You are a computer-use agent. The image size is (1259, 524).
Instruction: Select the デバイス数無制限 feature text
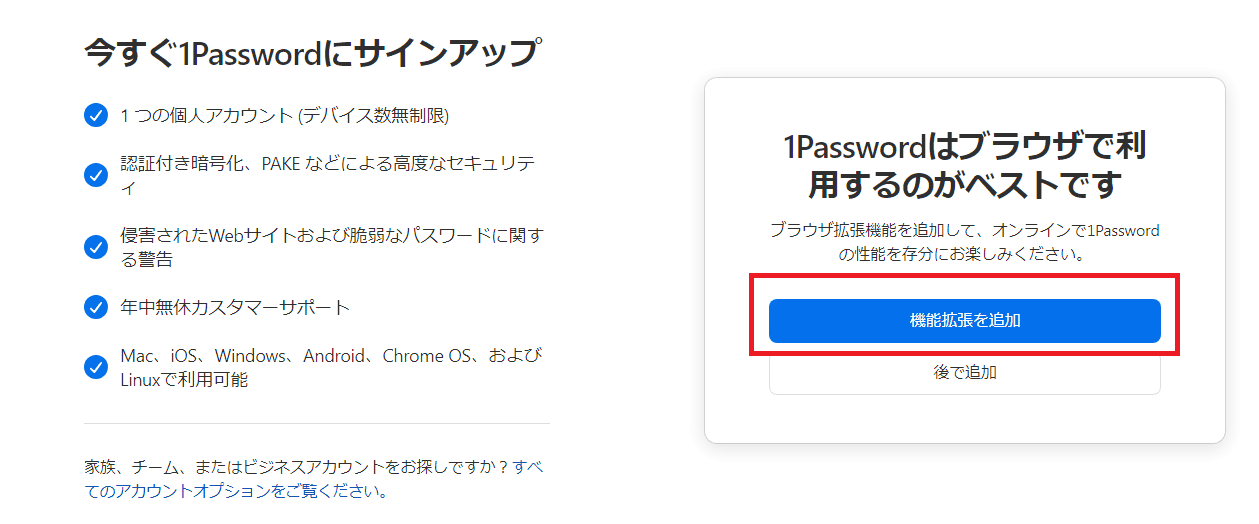pos(373,116)
